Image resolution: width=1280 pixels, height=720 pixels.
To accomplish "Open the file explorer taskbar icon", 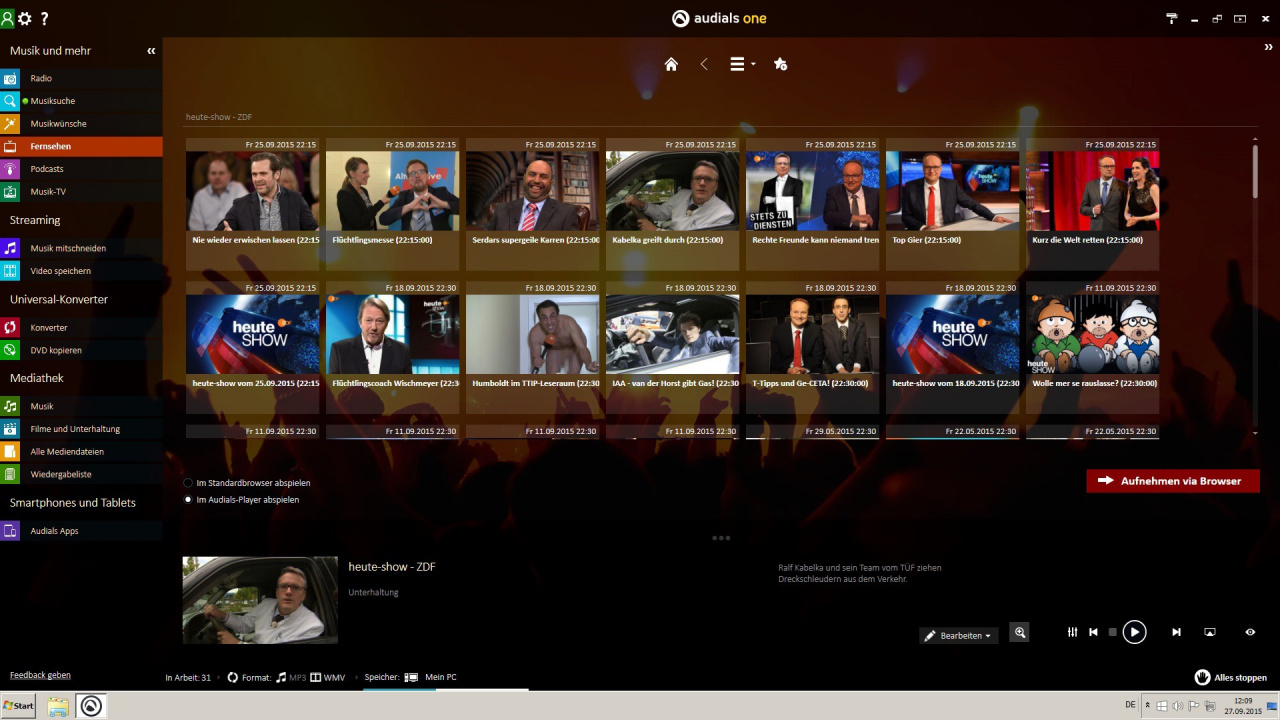I will click(x=58, y=706).
